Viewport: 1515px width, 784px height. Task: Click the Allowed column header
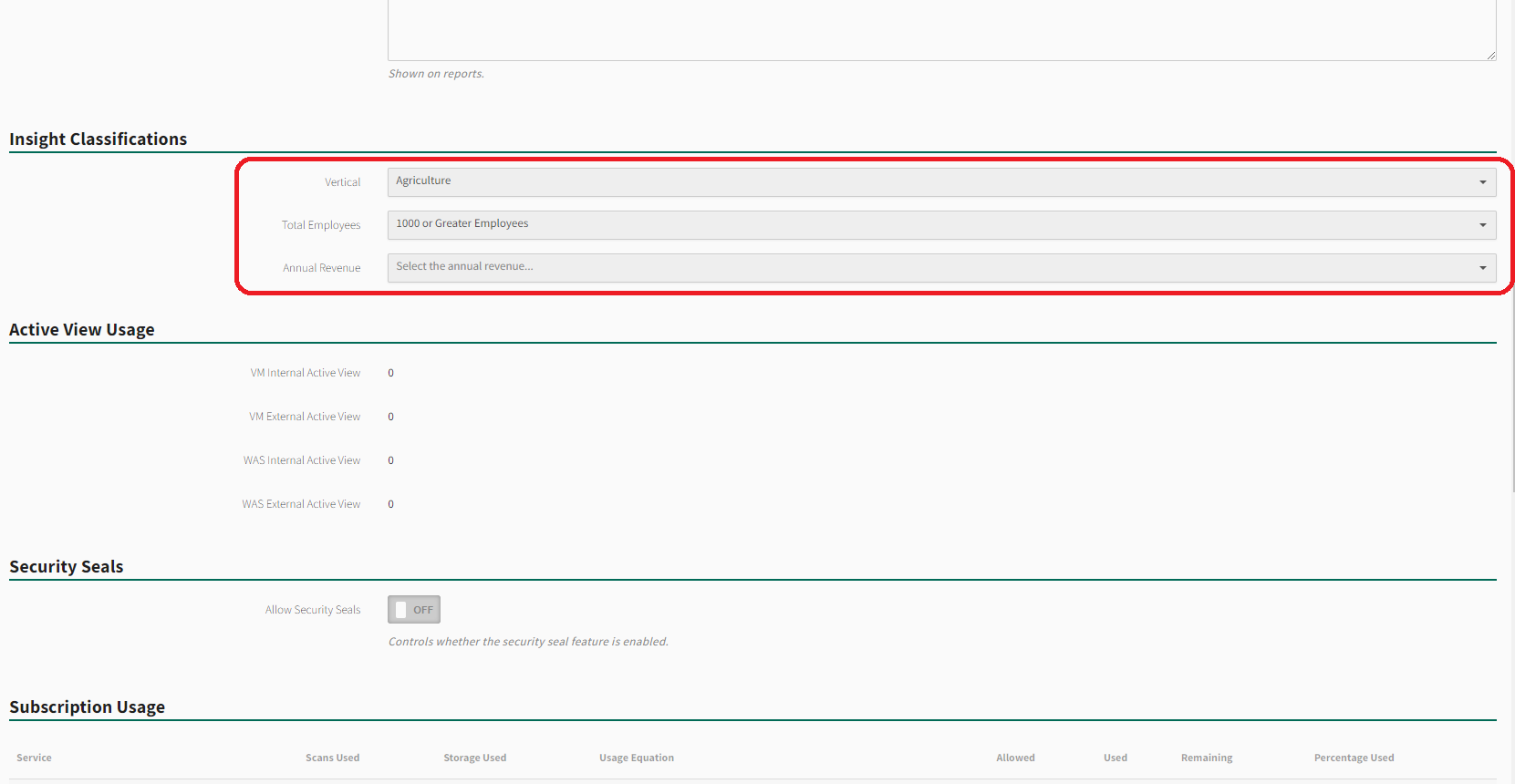[x=1015, y=758]
